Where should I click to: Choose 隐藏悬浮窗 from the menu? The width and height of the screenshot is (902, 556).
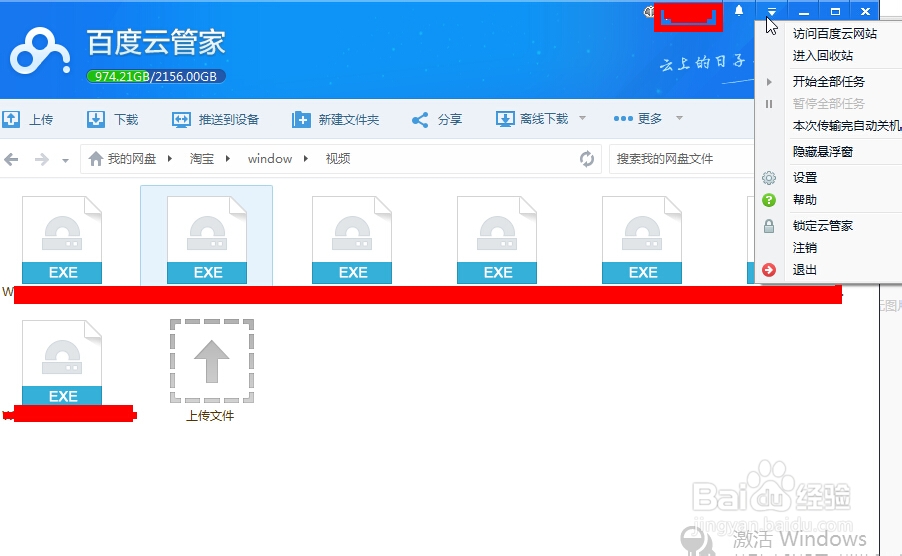823,151
